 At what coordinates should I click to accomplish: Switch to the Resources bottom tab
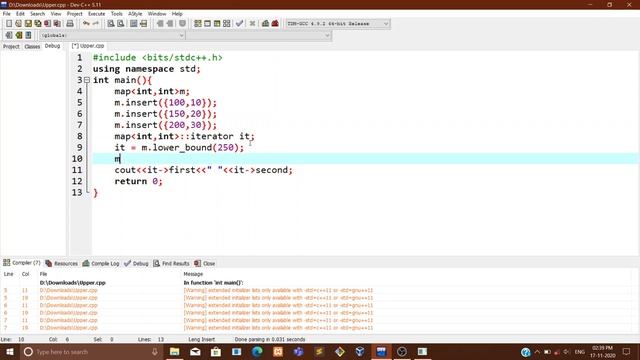tap(61, 264)
